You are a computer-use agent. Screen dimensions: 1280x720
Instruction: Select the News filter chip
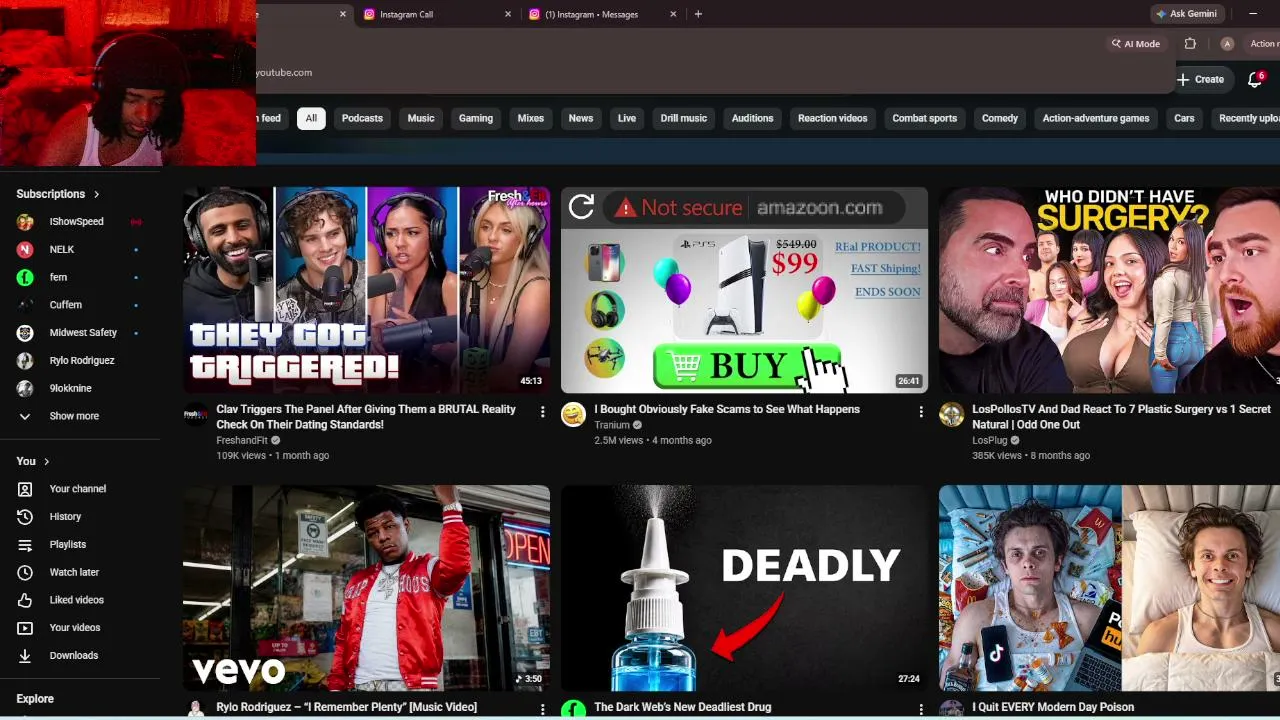coord(581,118)
